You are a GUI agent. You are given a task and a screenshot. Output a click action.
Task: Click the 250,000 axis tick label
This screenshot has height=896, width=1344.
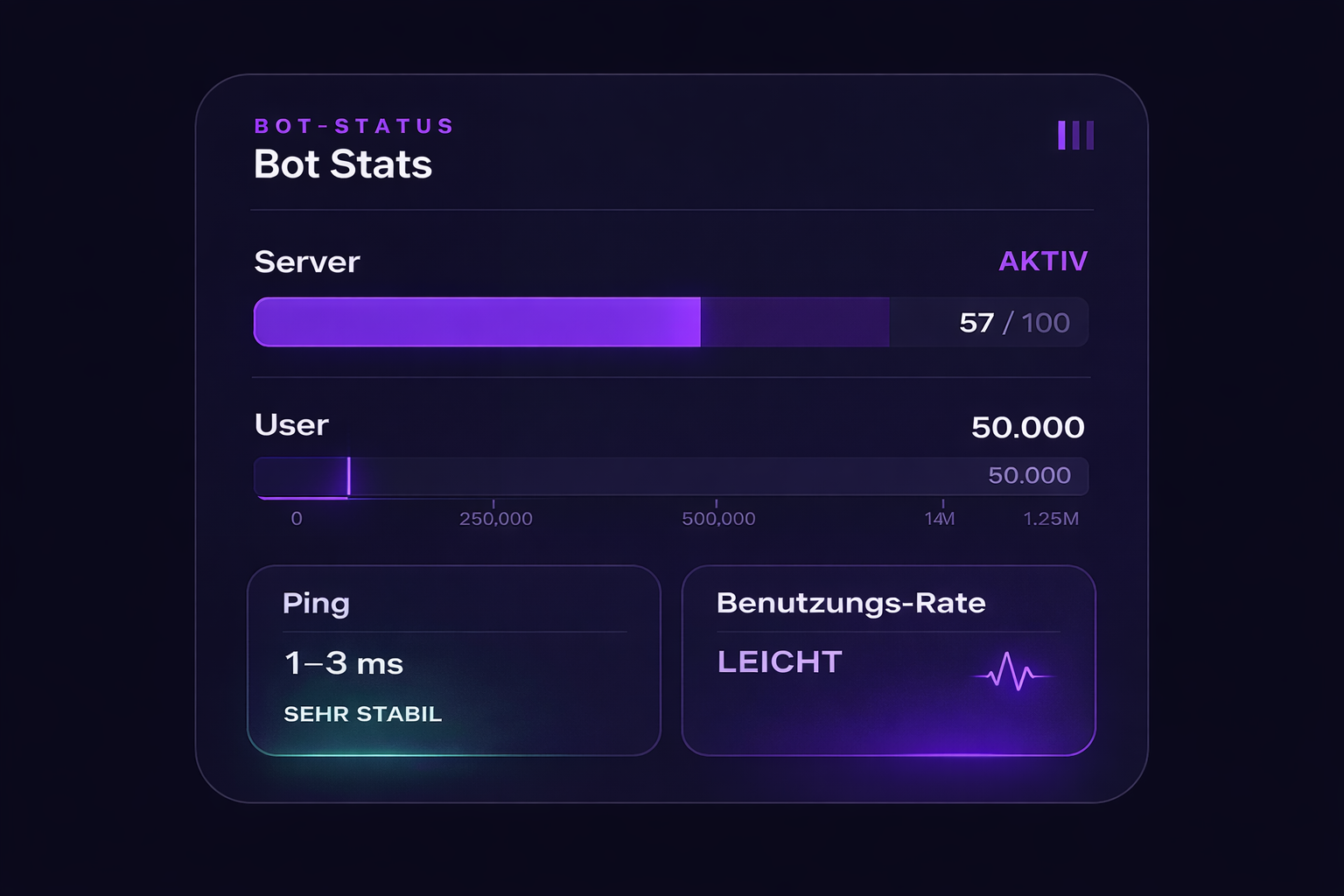495,519
